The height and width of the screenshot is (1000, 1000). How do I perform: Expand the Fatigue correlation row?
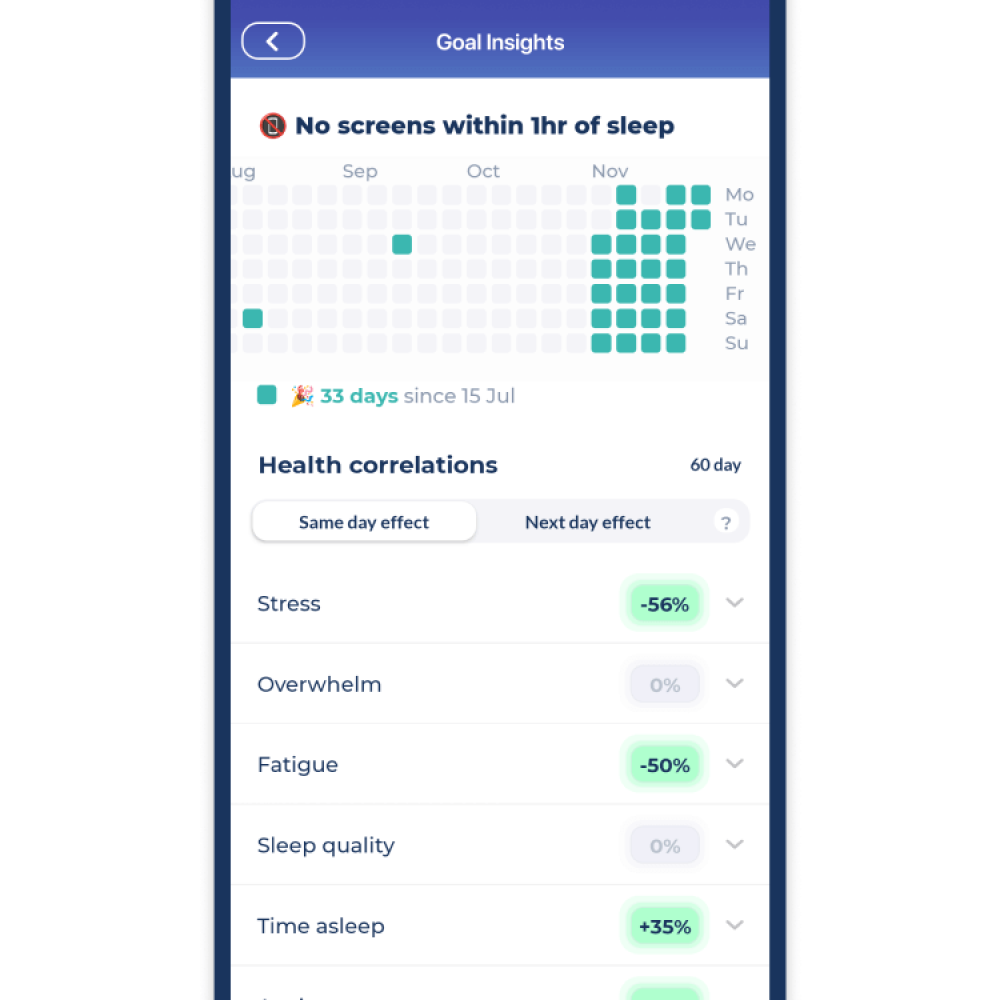click(735, 764)
